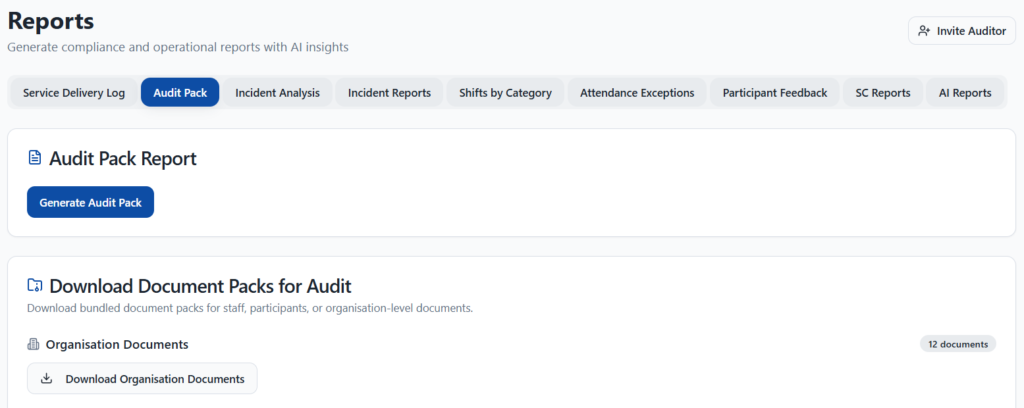
Task: Select the AI Reports tab
Action: click(965, 93)
